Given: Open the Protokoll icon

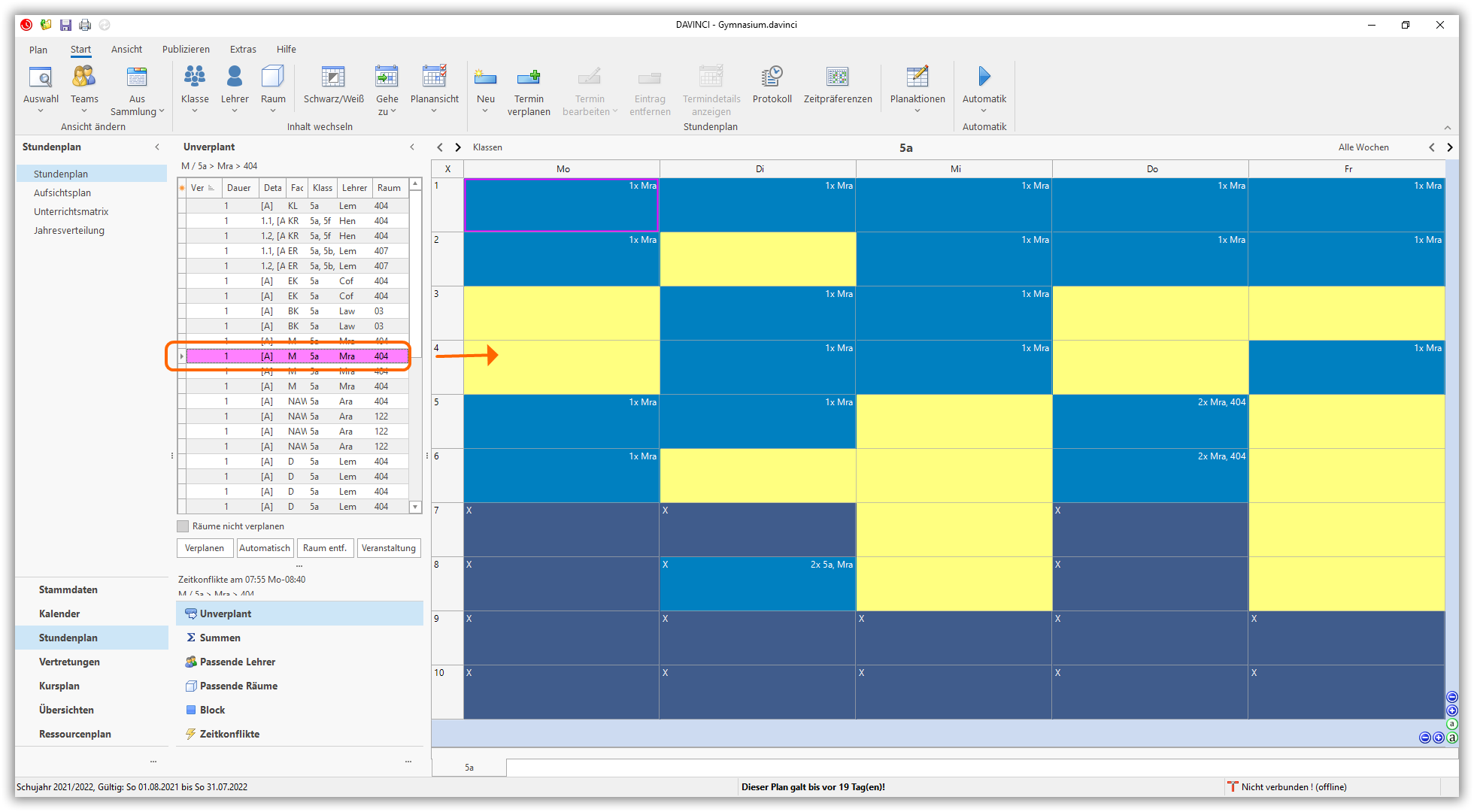Looking at the screenshot, I should [x=772, y=77].
